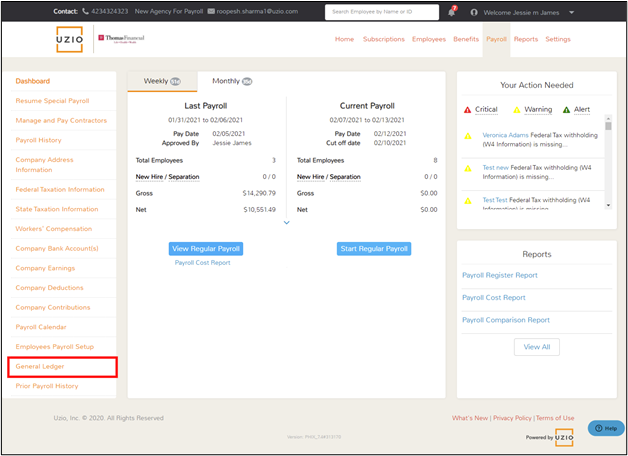Click the View All reports button
The height and width of the screenshot is (456, 628).
537,347
